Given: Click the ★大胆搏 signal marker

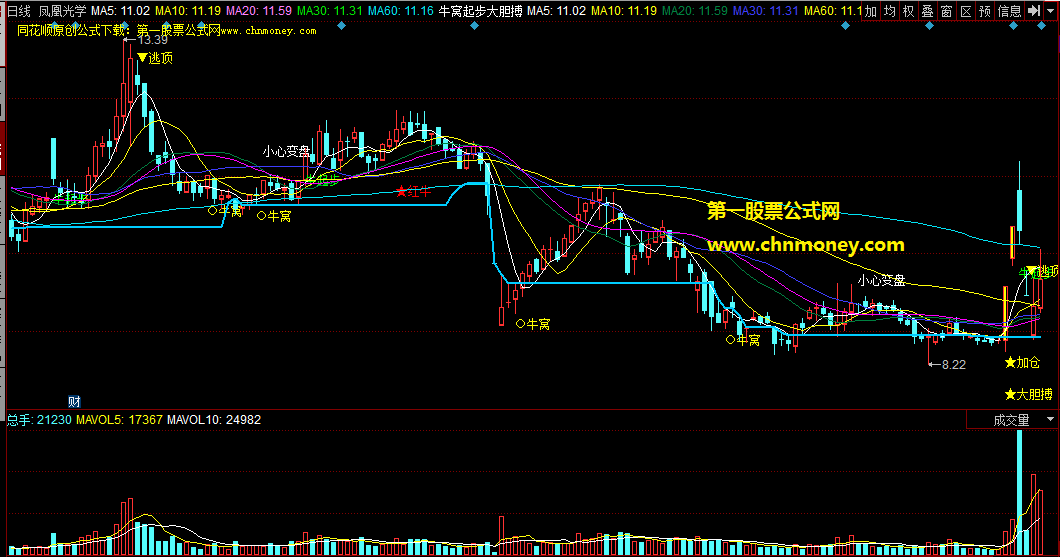Looking at the screenshot, I should coord(1029,394).
